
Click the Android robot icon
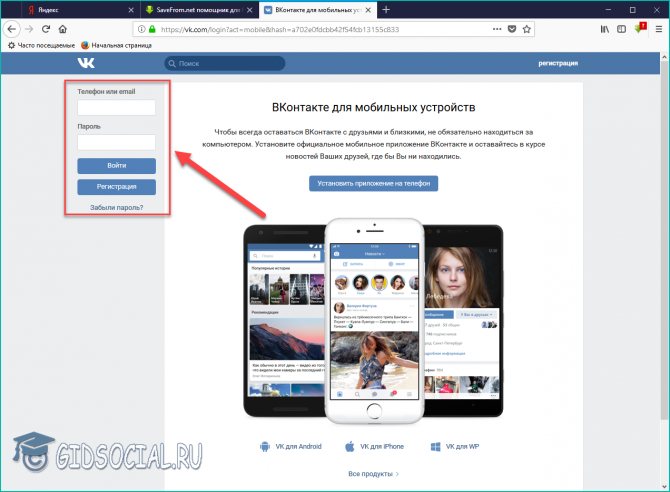pos(265,447)
